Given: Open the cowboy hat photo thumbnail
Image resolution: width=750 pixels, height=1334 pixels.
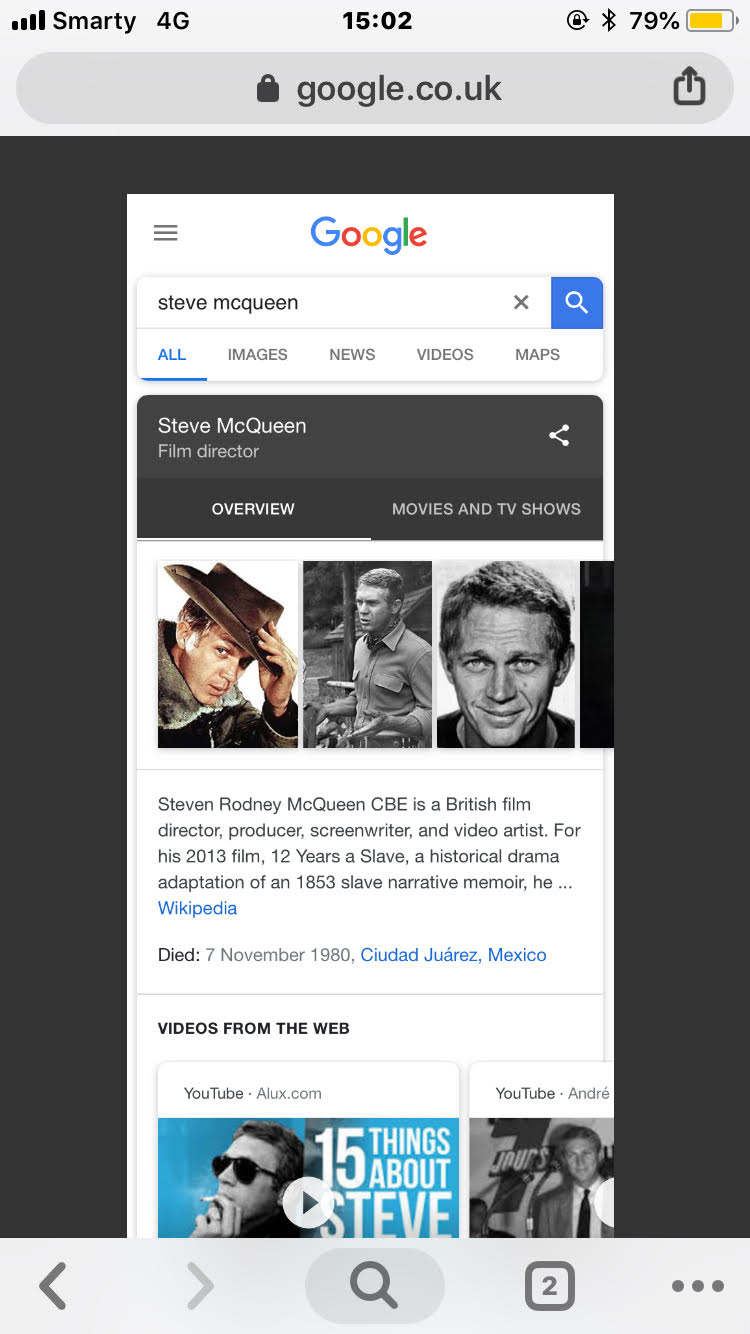Looking at the screenshot, I should 228,654.
